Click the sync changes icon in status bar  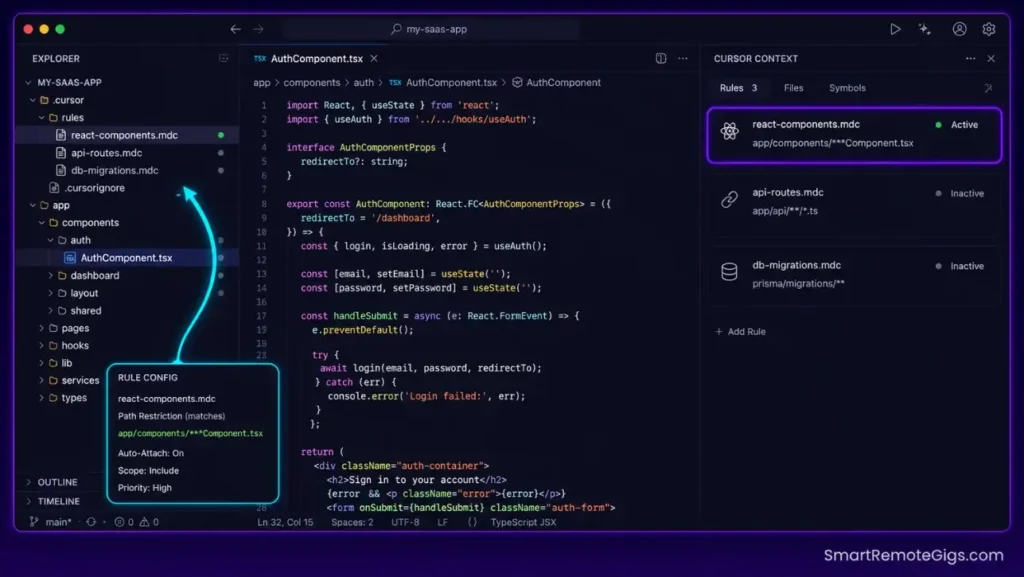tap(91, 522)
